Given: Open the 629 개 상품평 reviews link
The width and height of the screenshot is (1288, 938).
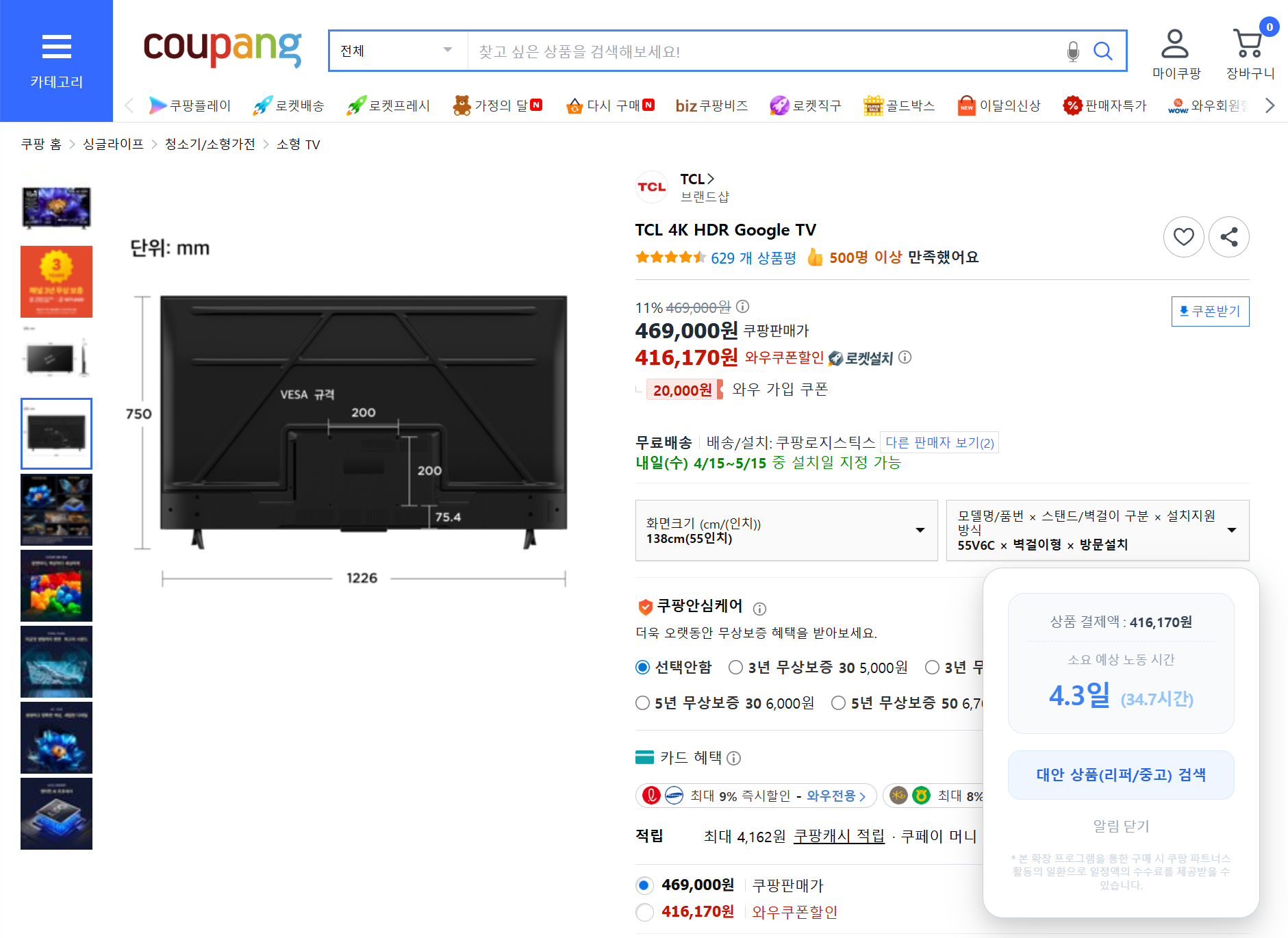Looking at the screenshot, I should pyautogui.click(x=753, y=258).
